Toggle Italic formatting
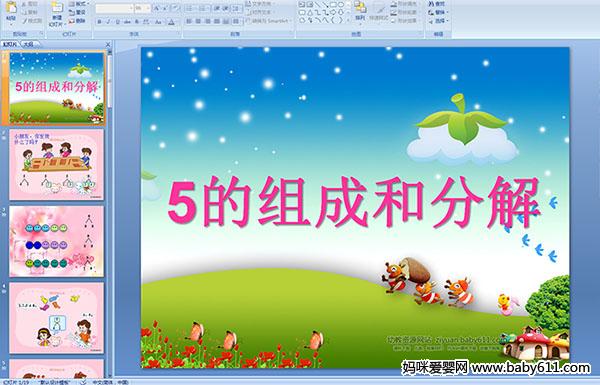 coord(108,22)
